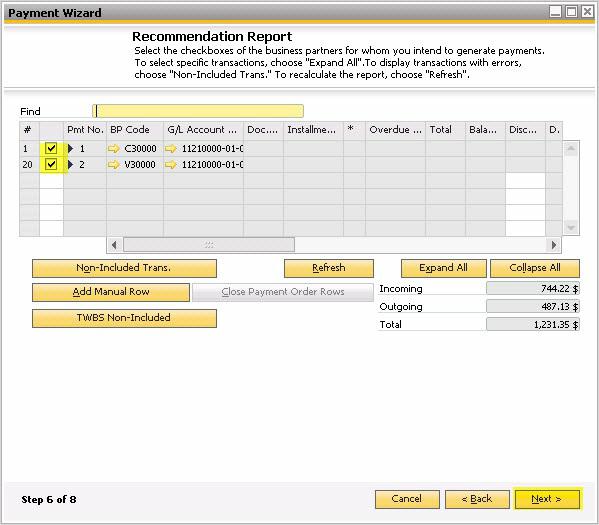This screenshot has width=599, height=525.
Task: Open link arrow beside BP Code C30000
Action: coord(113,149)
